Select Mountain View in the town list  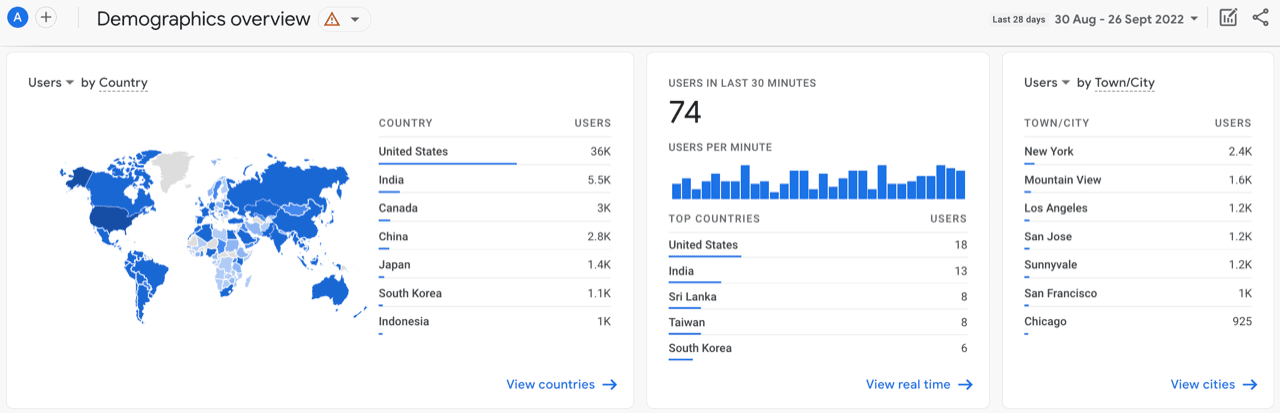[x=1137, y=180]
